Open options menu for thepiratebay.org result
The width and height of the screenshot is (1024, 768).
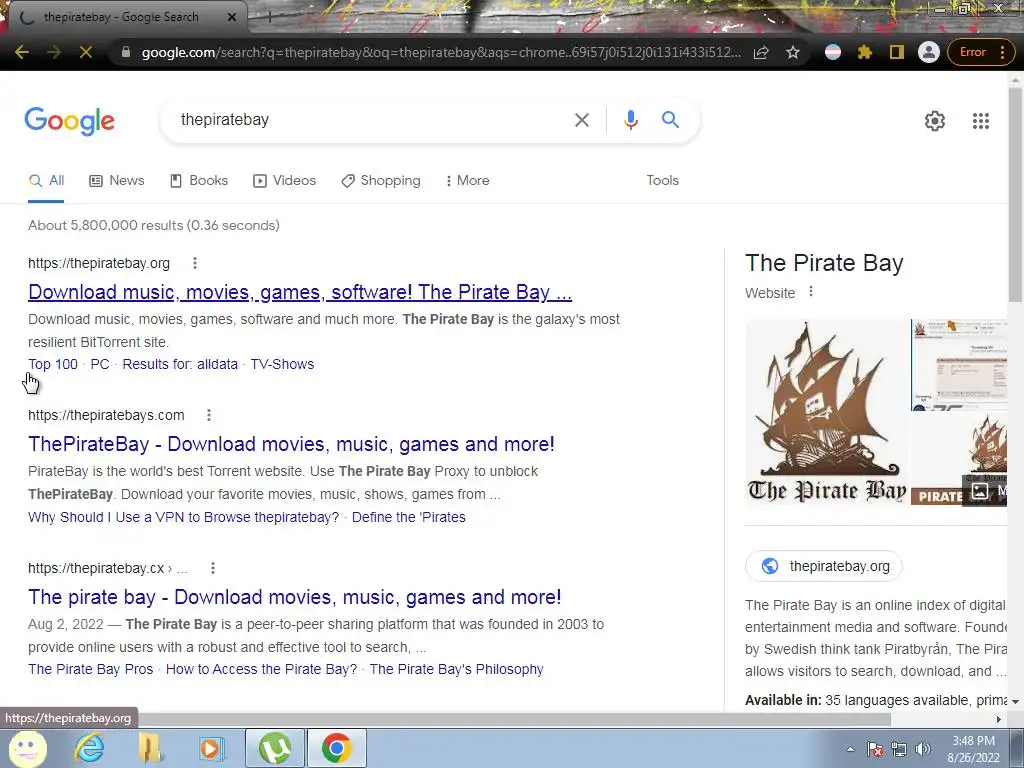coord(195,263)
